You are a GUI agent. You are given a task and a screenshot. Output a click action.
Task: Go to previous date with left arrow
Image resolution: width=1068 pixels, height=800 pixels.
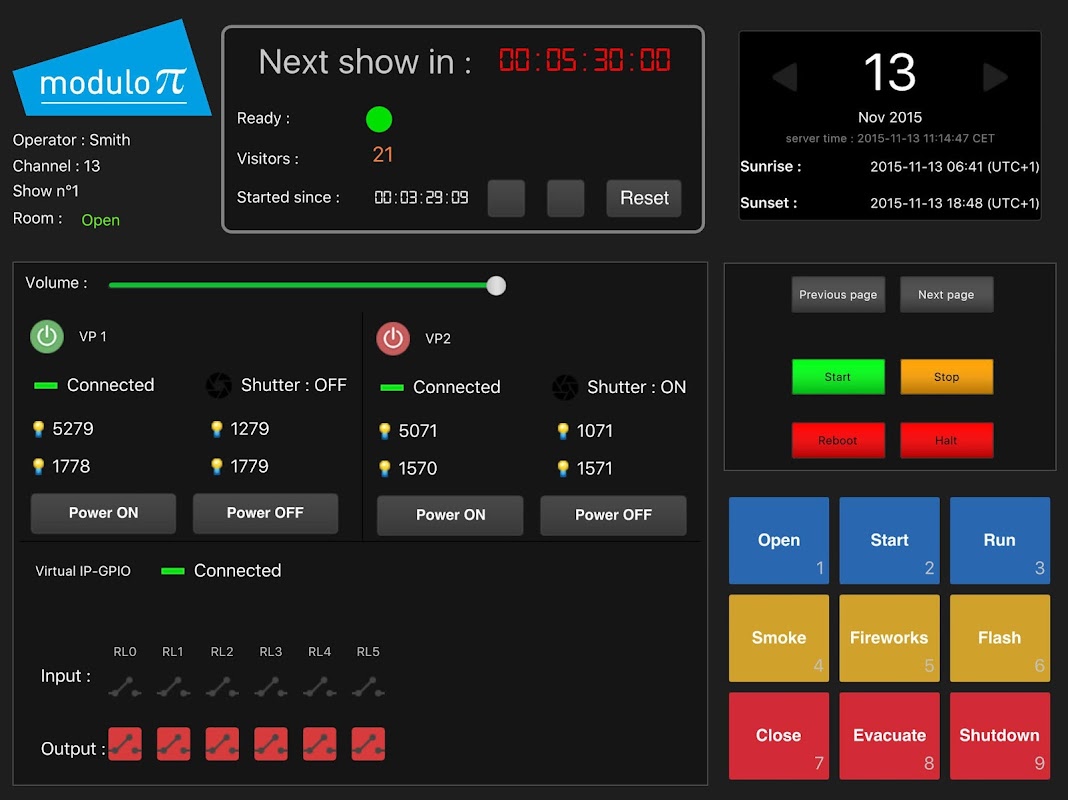click(x=785, y=76)
